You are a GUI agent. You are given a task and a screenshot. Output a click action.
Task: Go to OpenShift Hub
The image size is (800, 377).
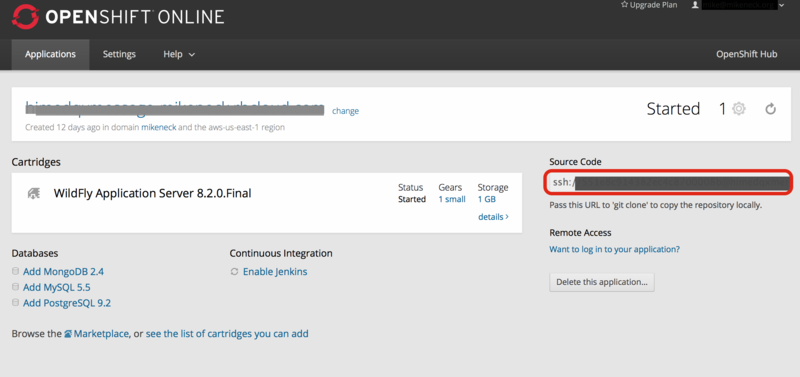(747, 54)
